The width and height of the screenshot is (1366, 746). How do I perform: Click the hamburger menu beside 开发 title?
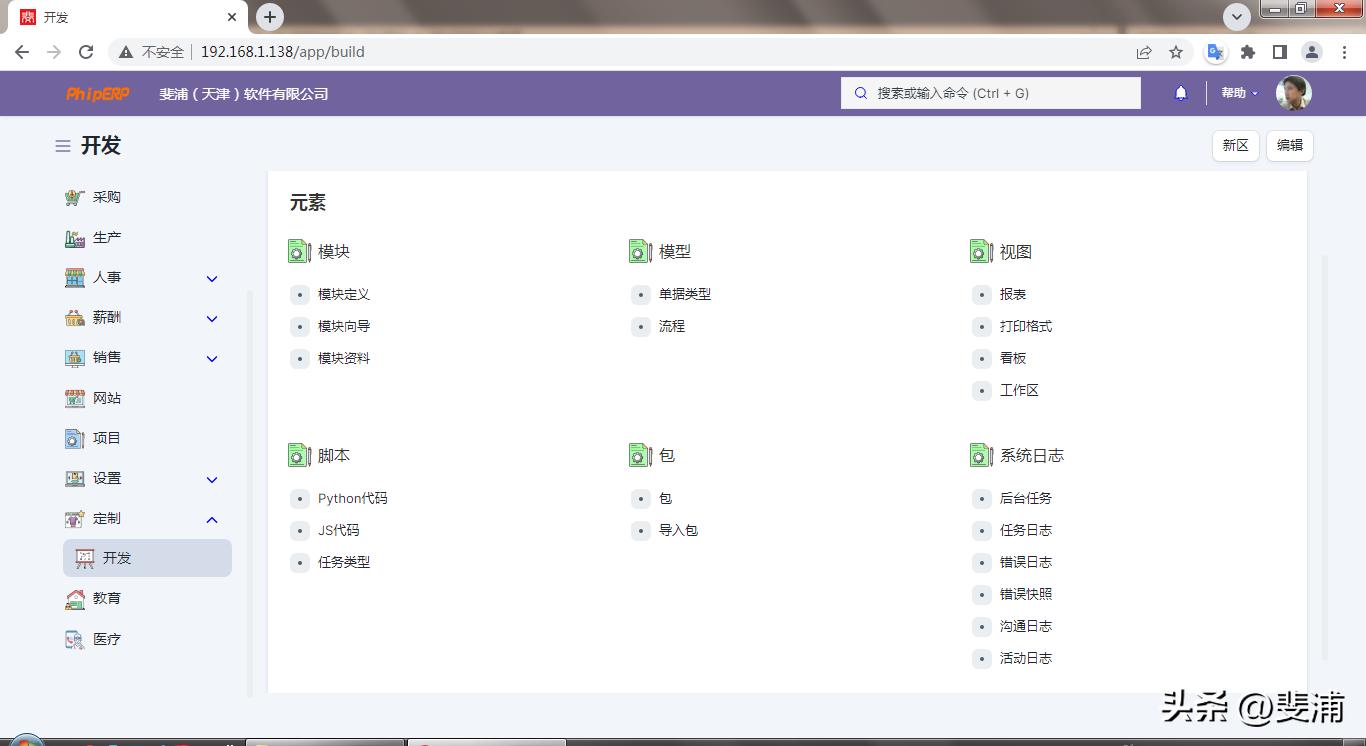pos(61,145)
